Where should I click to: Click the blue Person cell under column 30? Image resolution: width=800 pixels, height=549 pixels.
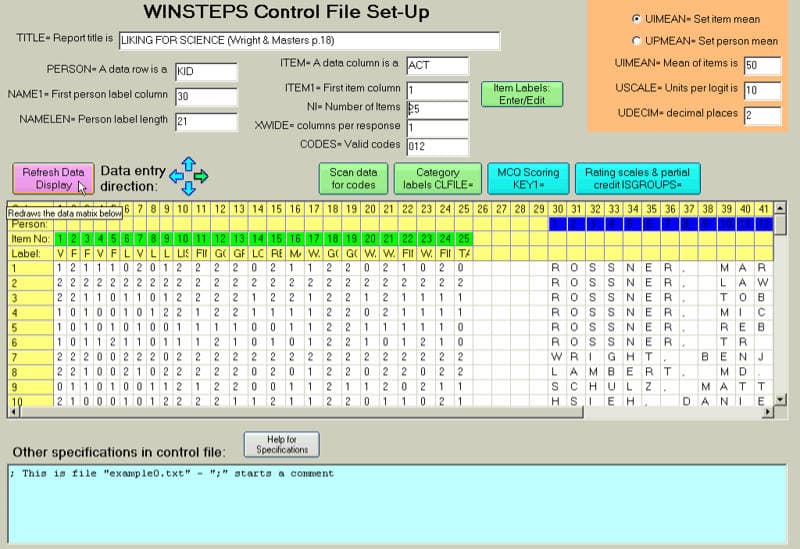coord(558,224)
